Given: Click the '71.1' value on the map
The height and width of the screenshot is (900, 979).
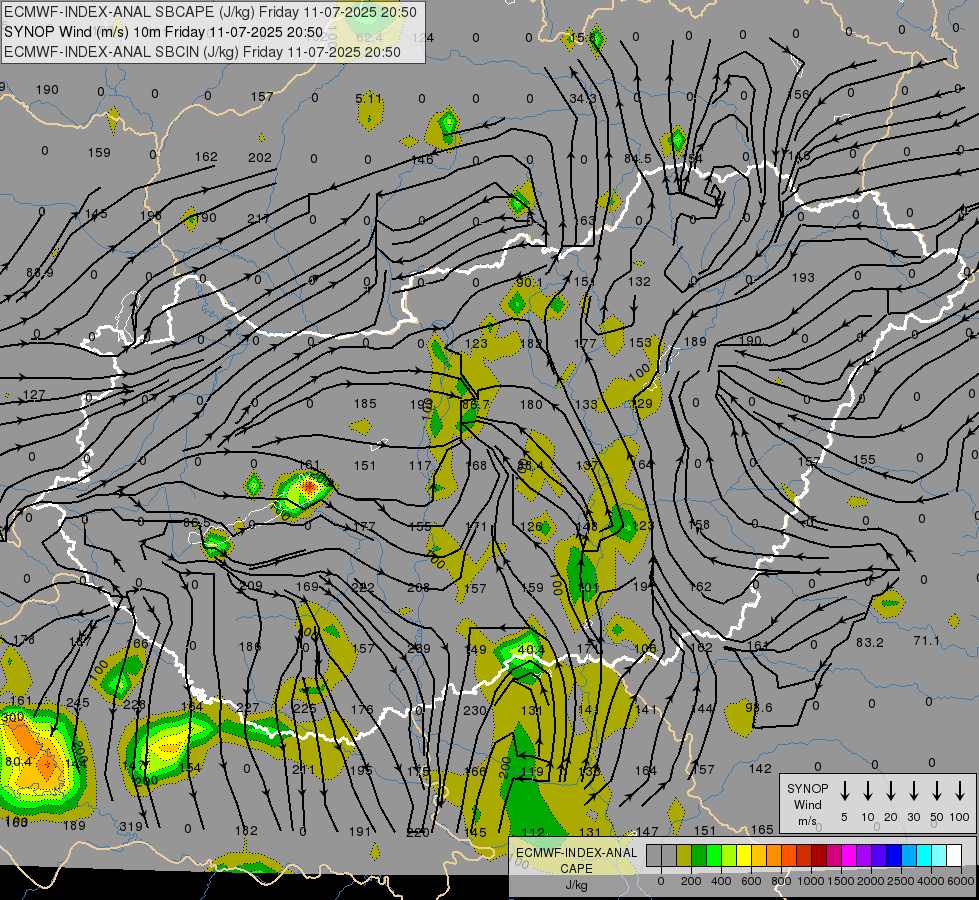Looking at the screenshot, I should (x=926, y=641).
